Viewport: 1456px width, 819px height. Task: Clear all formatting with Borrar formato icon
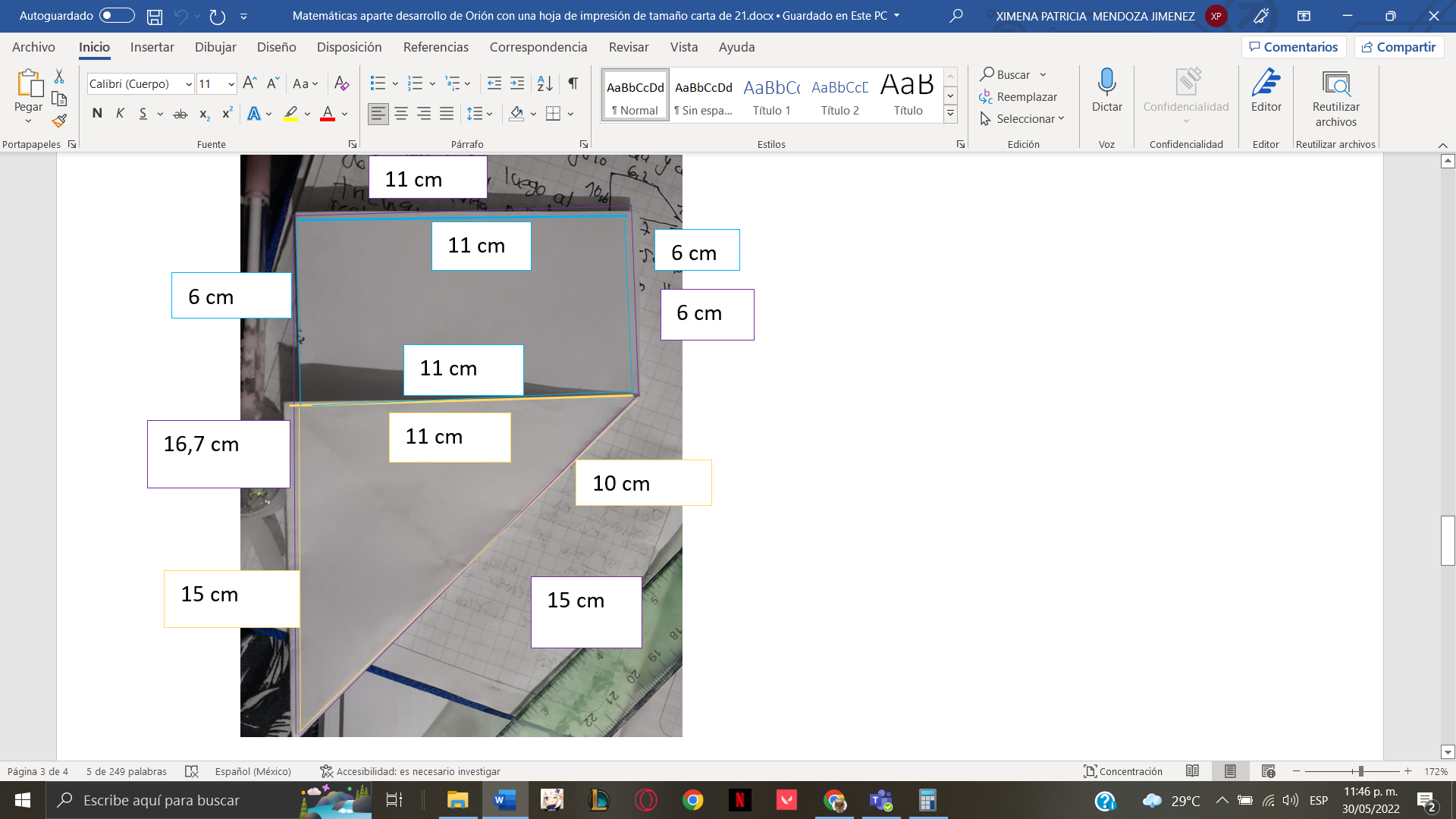click(340, 83)
